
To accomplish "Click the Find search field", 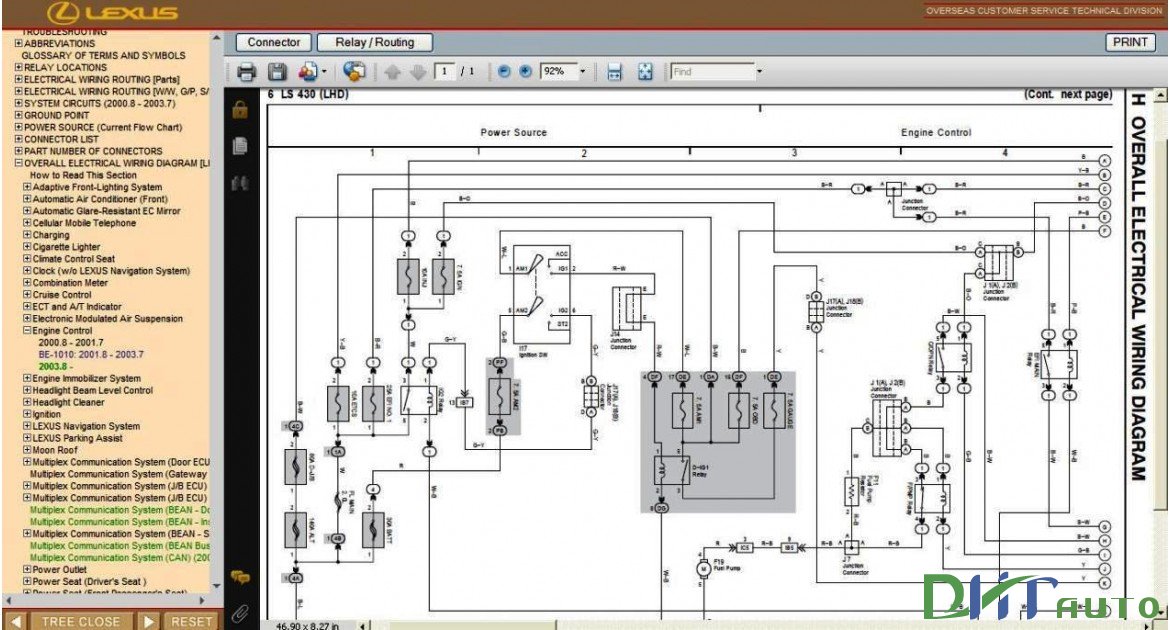I will [713, 72].
